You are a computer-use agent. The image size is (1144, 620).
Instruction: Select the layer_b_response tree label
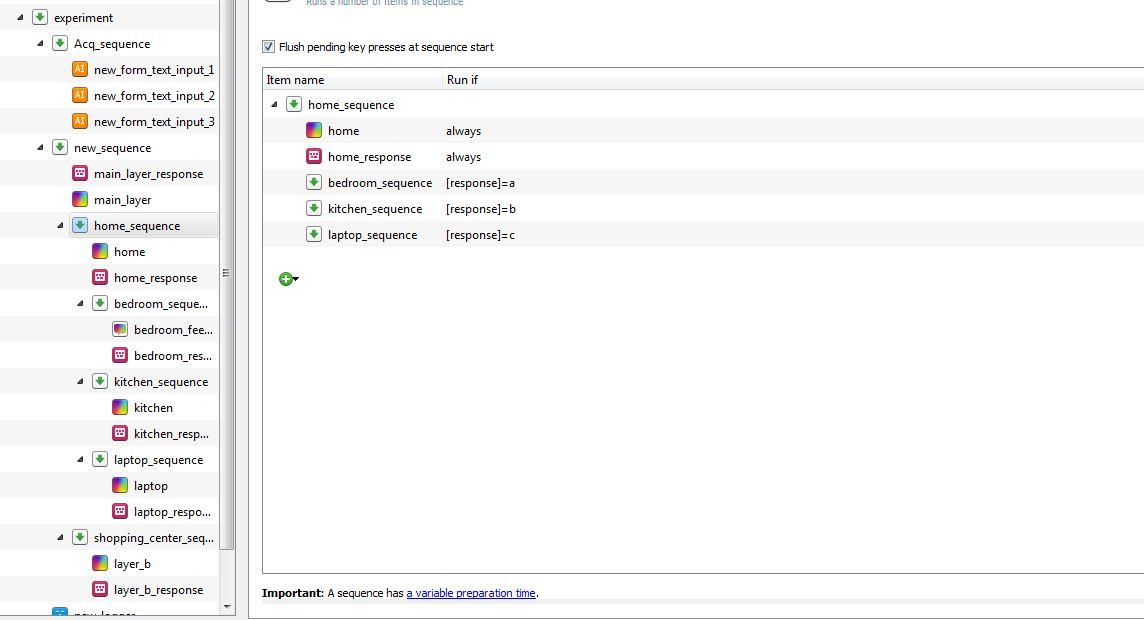pos(158,589)
